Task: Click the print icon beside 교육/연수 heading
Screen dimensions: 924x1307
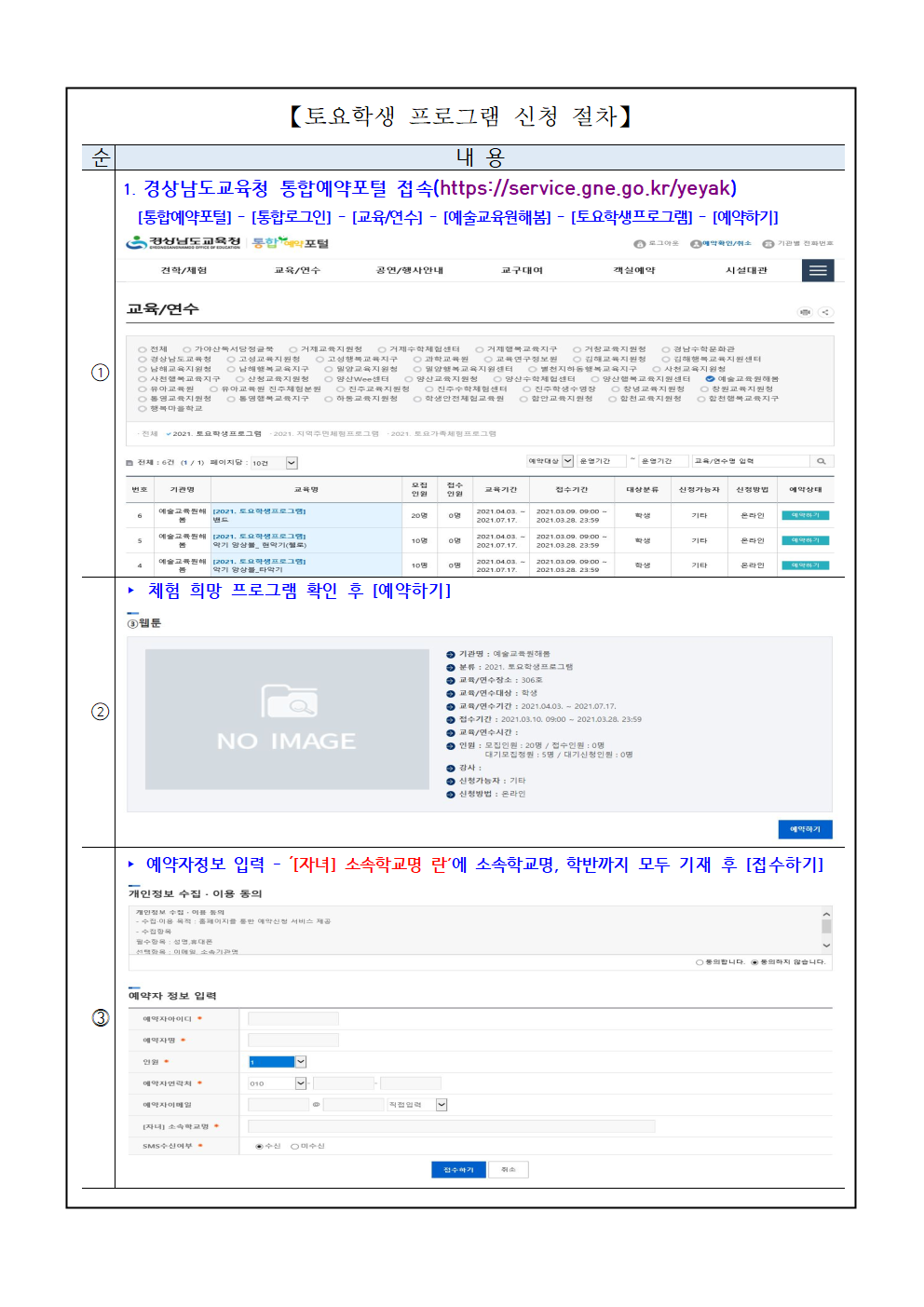Action: (x=805, y=312)
